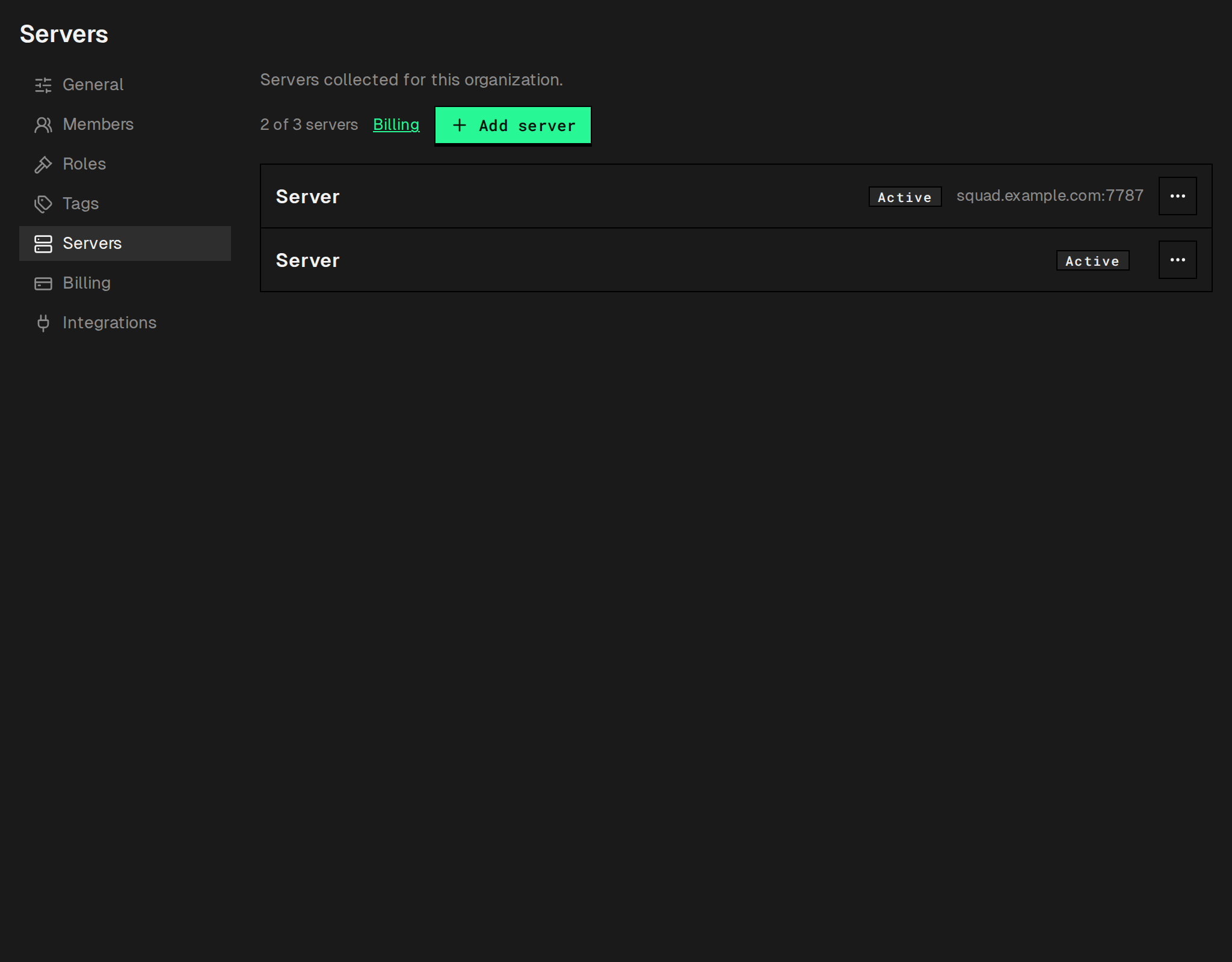Click the Active badge beside squad.example.com:7787

905,197
